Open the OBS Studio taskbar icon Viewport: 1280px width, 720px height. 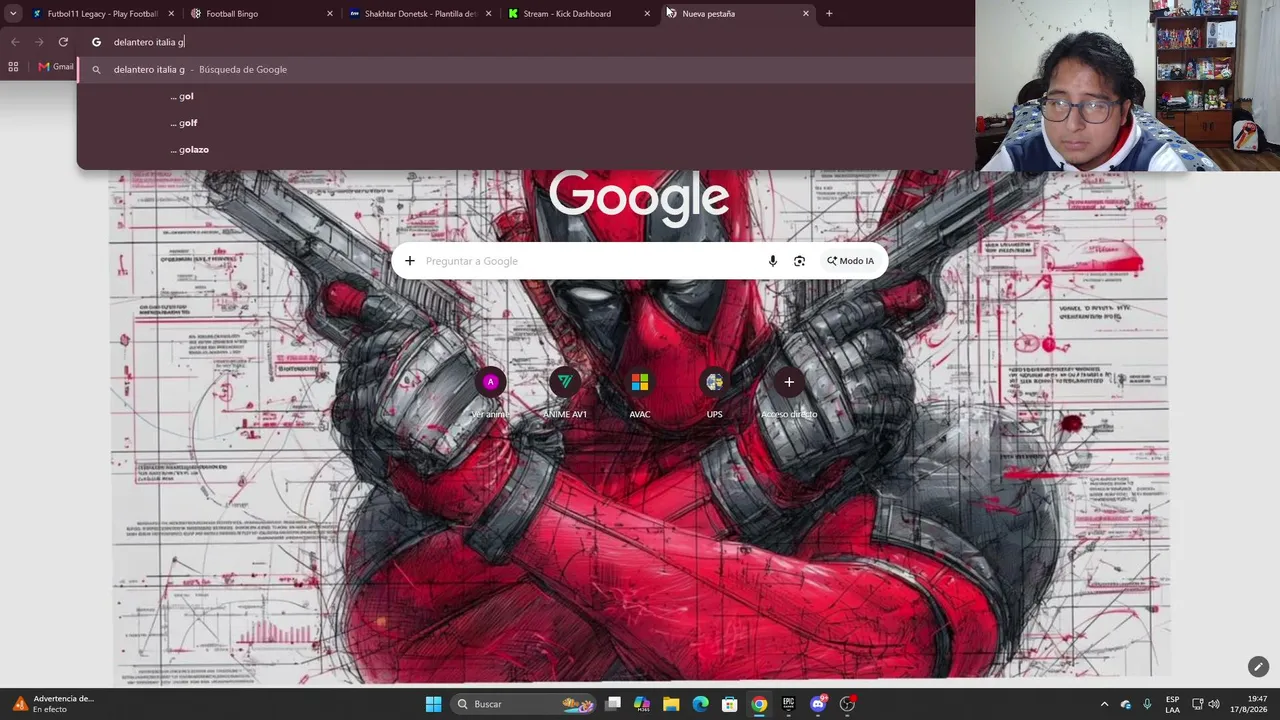pos(848,704)
